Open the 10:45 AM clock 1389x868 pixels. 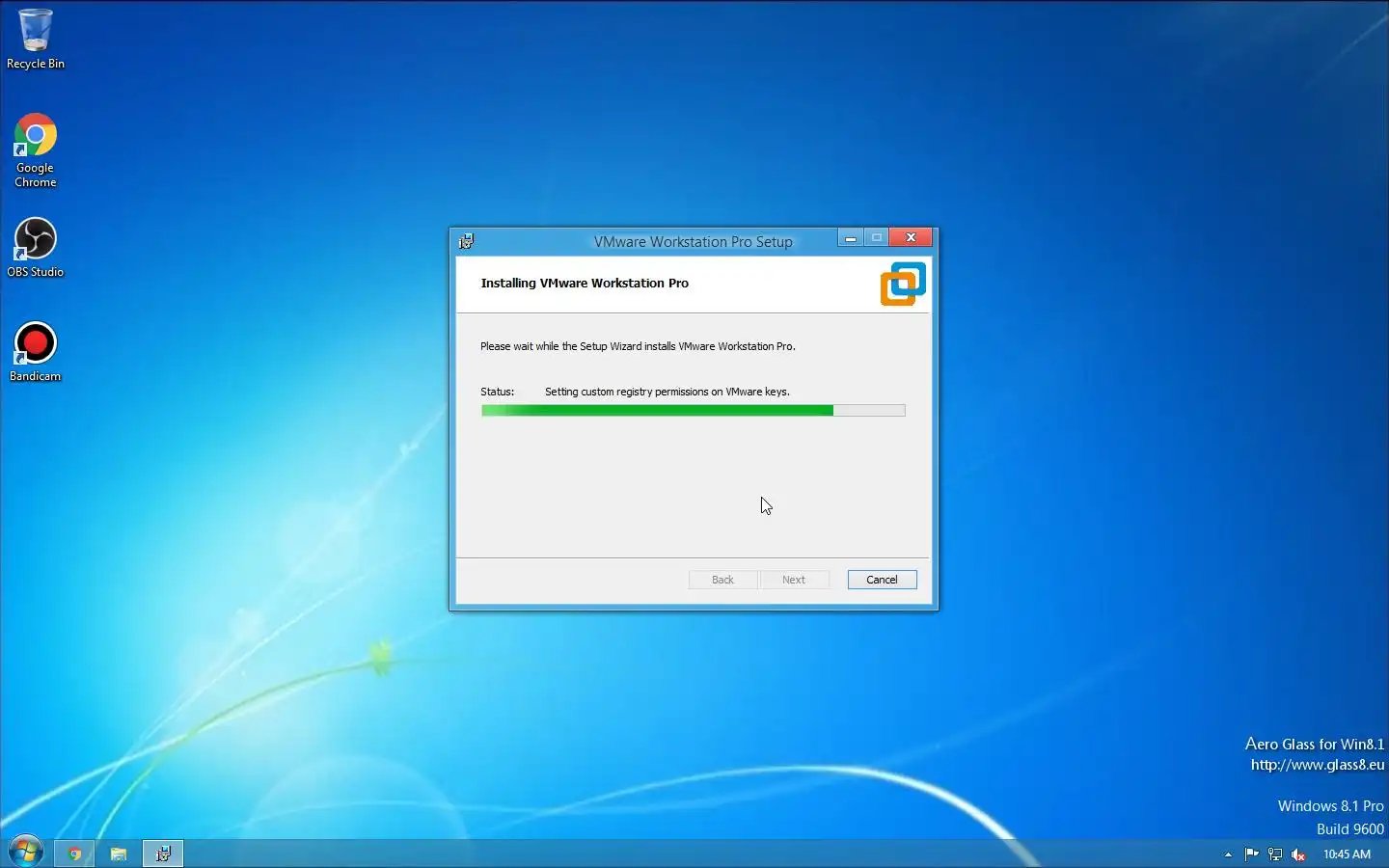click(1347, 854)
